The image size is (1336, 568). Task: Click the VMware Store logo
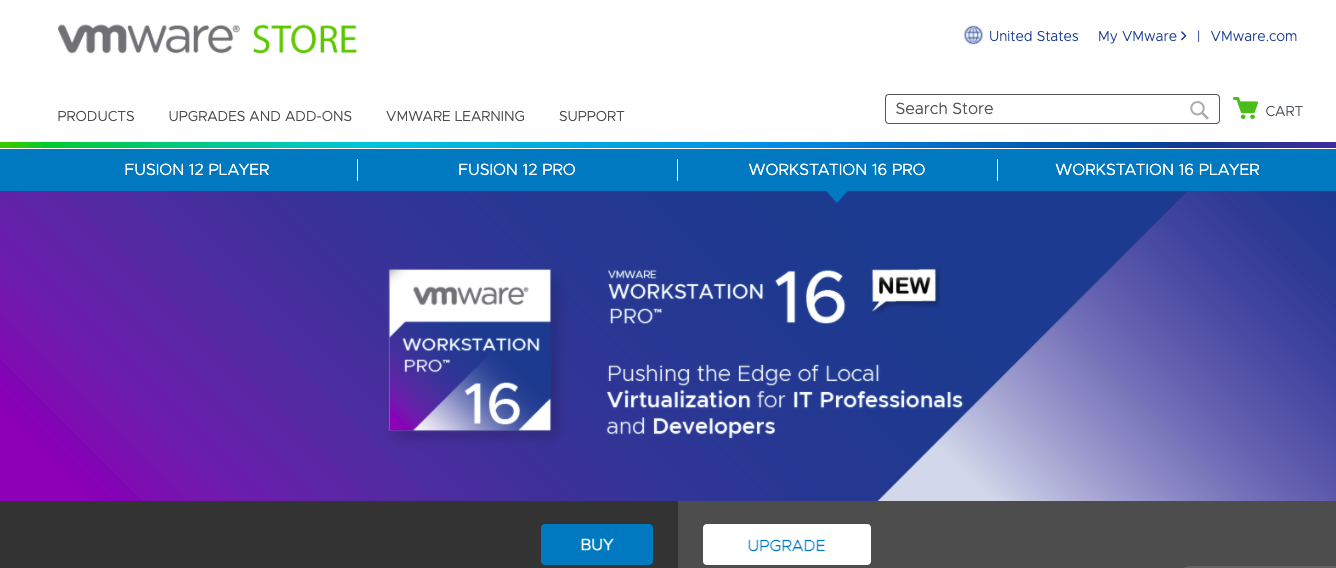[207, 39]
